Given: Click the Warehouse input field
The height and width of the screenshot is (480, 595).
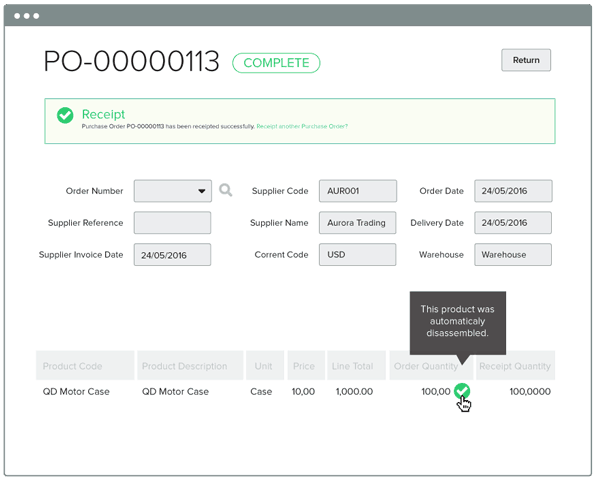Looking at the screenshot, I should pos(513,255).
